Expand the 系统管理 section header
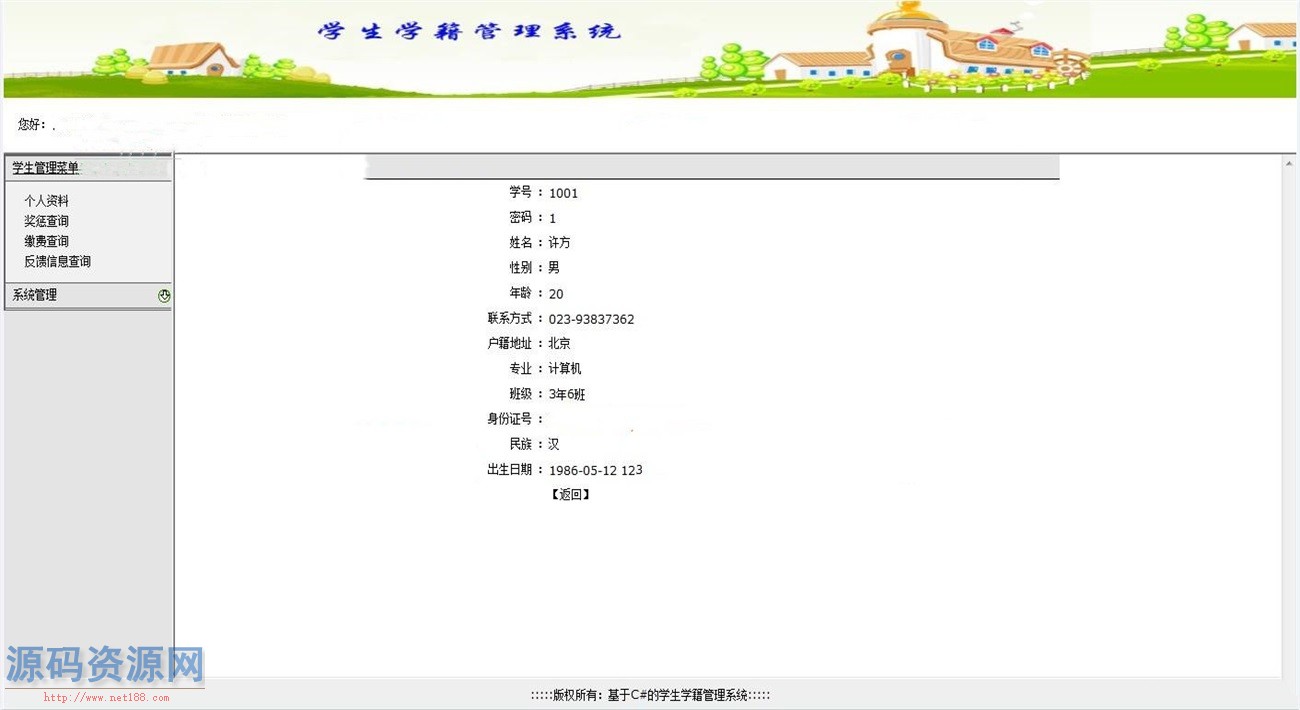The image size is (1300, 710). click(35, 295)
